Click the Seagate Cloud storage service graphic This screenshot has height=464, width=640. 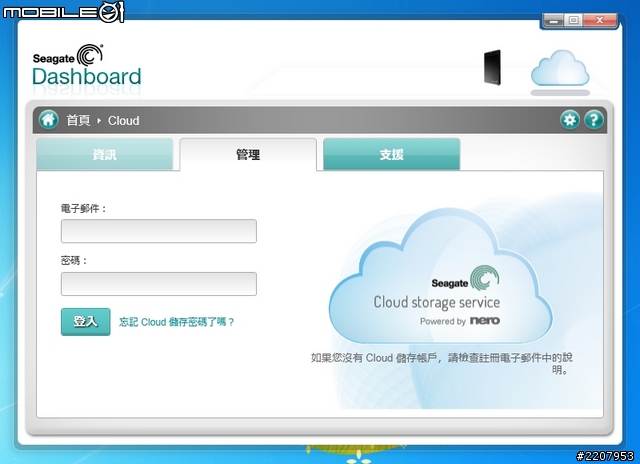440,276
